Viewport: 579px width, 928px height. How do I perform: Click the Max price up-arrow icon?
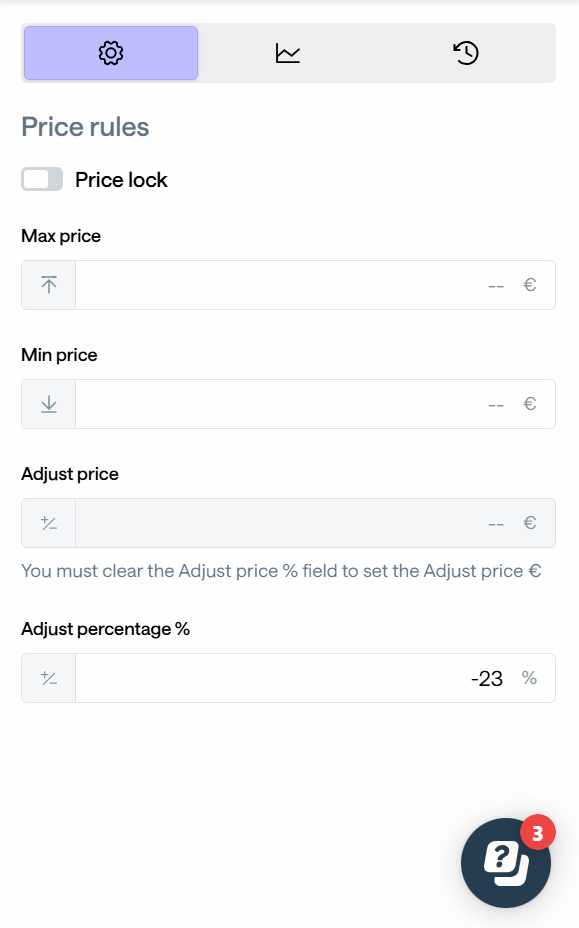point(49,285)
